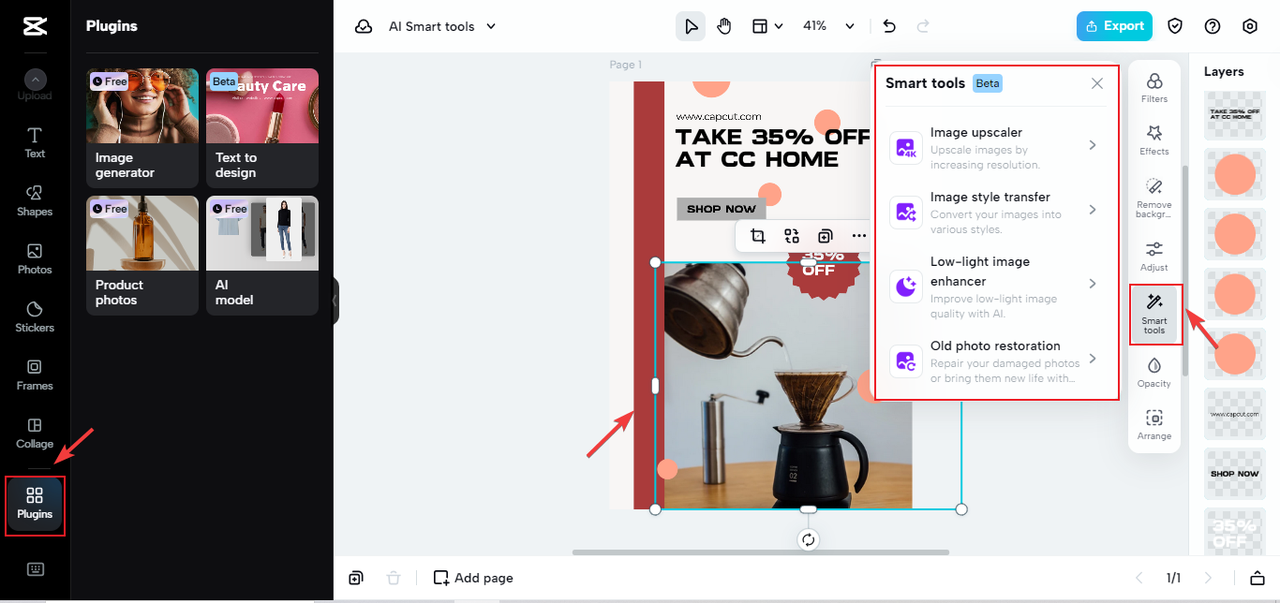This screenshot has width=1280, height=603.
Task: Click the lock icon at bottom right
Action: coord(1257,578)
